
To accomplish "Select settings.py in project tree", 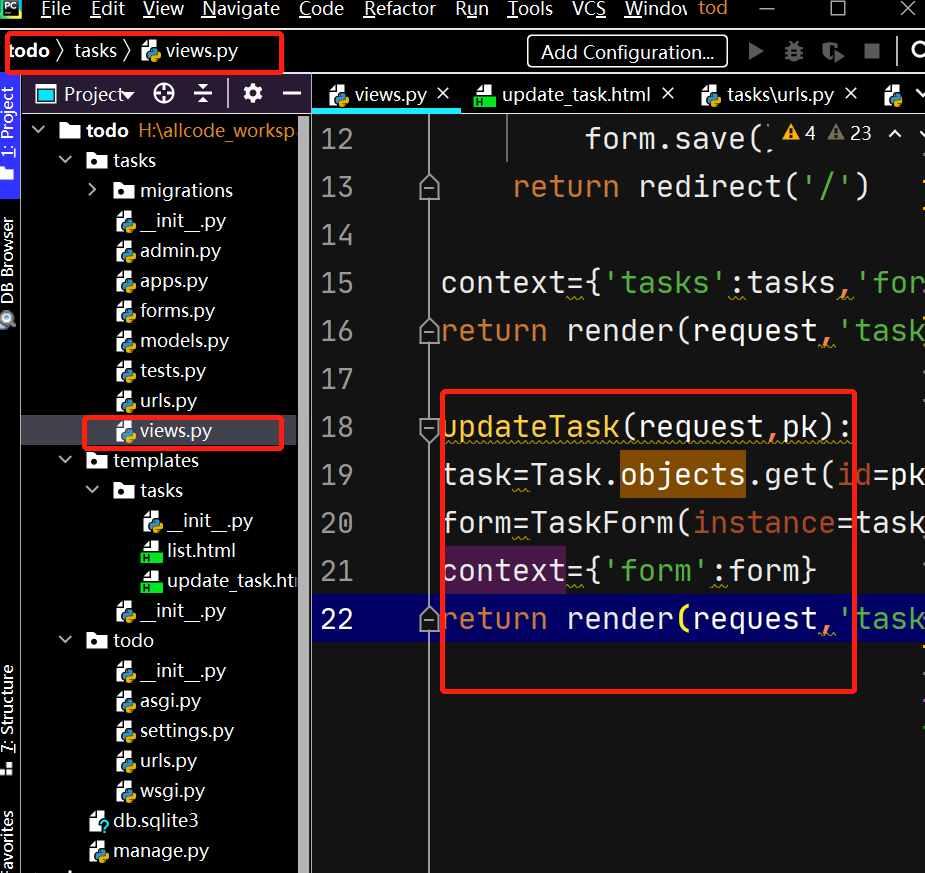I will click(x=175, y=730).
